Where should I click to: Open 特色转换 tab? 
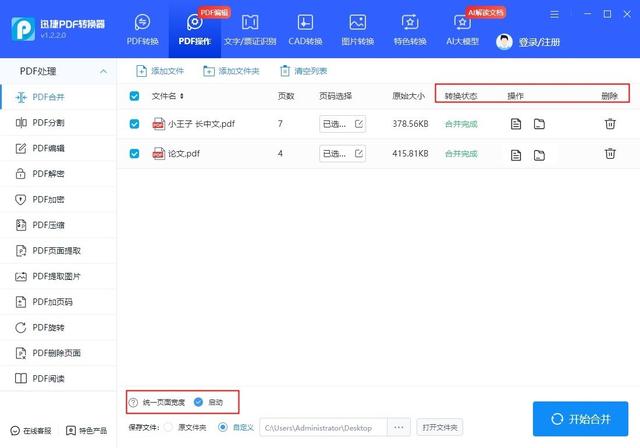click(x=410, y=30)
